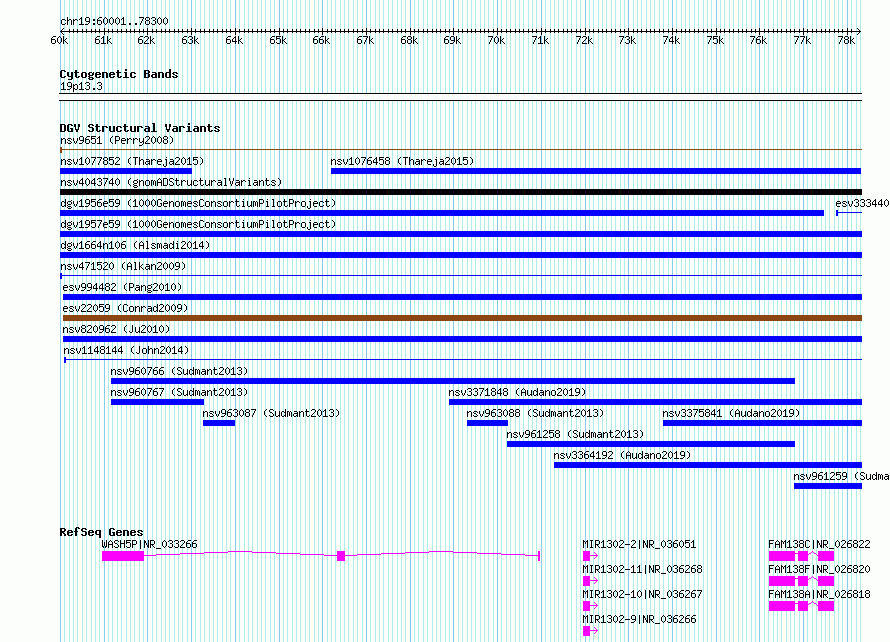Select the blue bar under nsv3364192

[708, 465]
